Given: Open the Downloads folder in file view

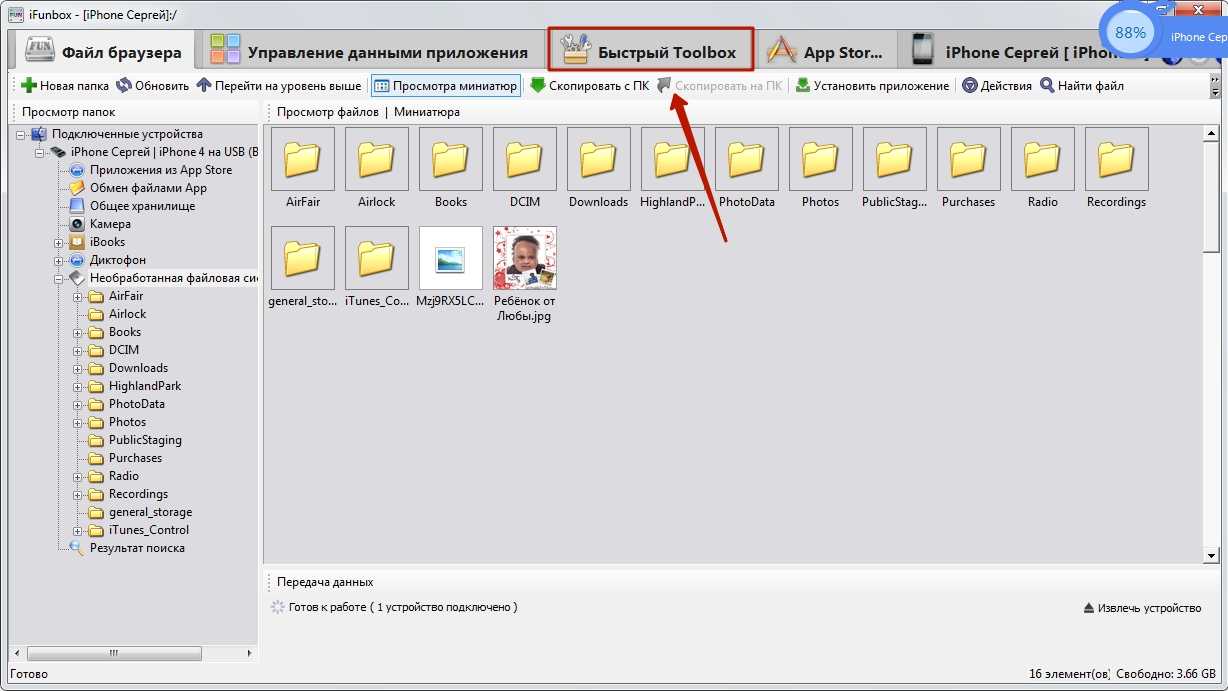Looking at the screenshot, I should 598,159.
